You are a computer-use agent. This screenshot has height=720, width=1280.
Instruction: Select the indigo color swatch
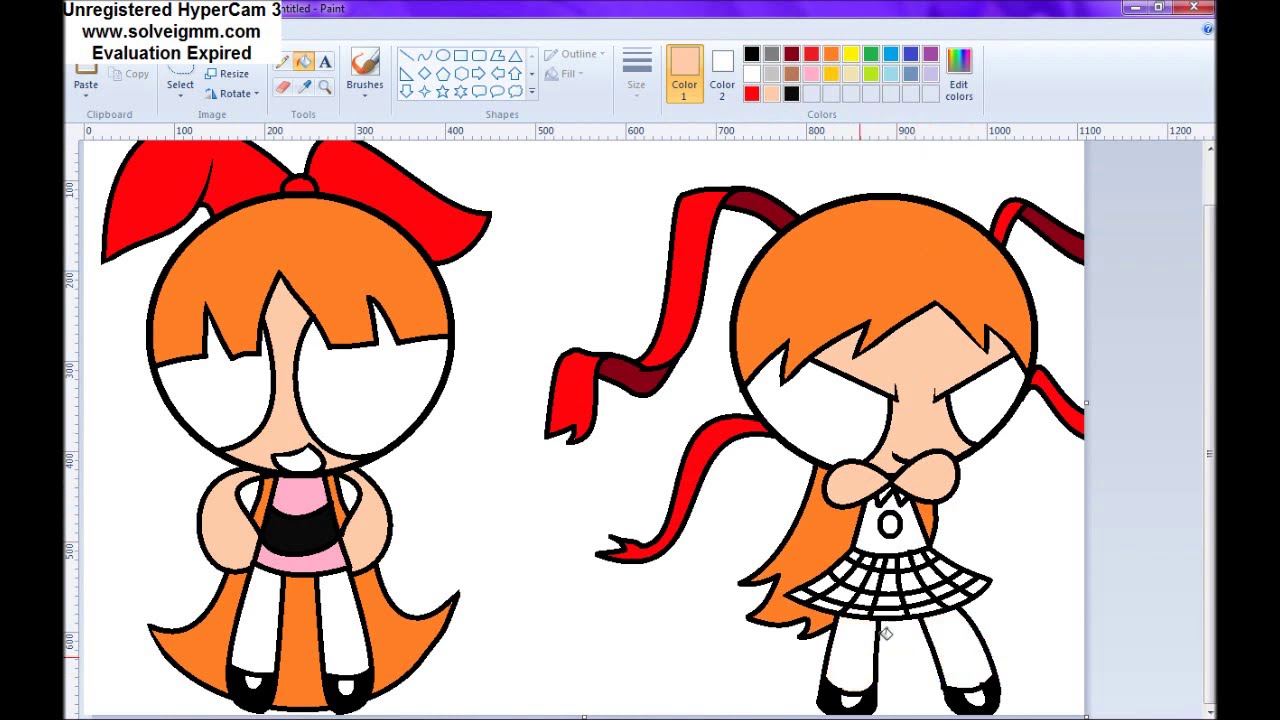910,54
